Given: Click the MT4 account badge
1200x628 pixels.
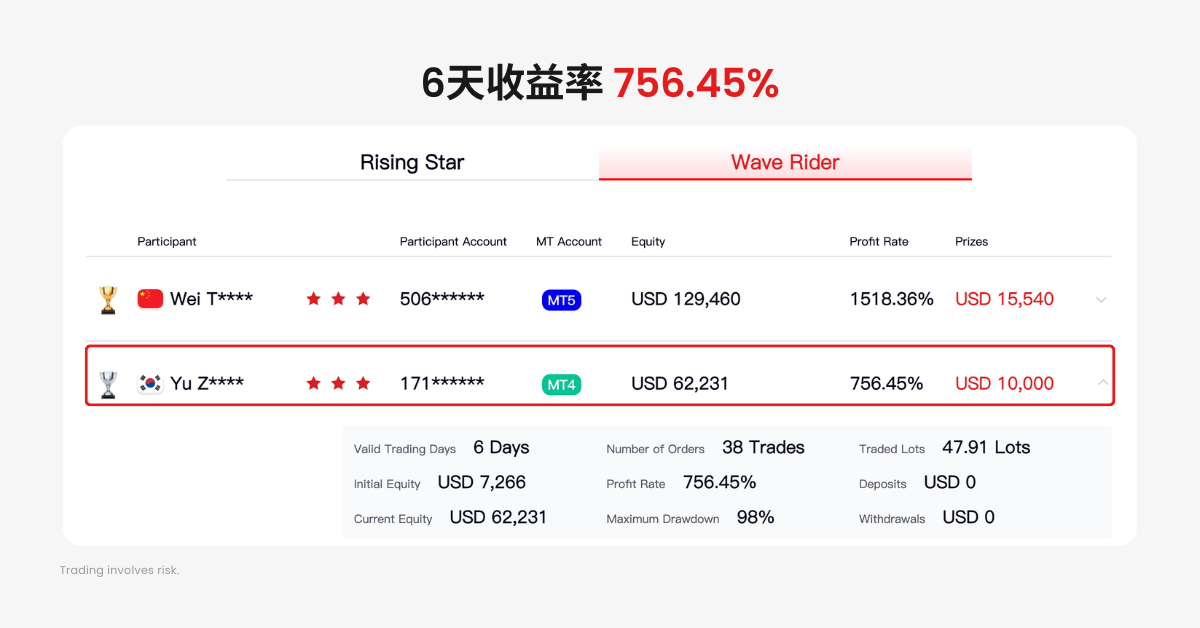Looking at the screenshot, I should (561, 384).
